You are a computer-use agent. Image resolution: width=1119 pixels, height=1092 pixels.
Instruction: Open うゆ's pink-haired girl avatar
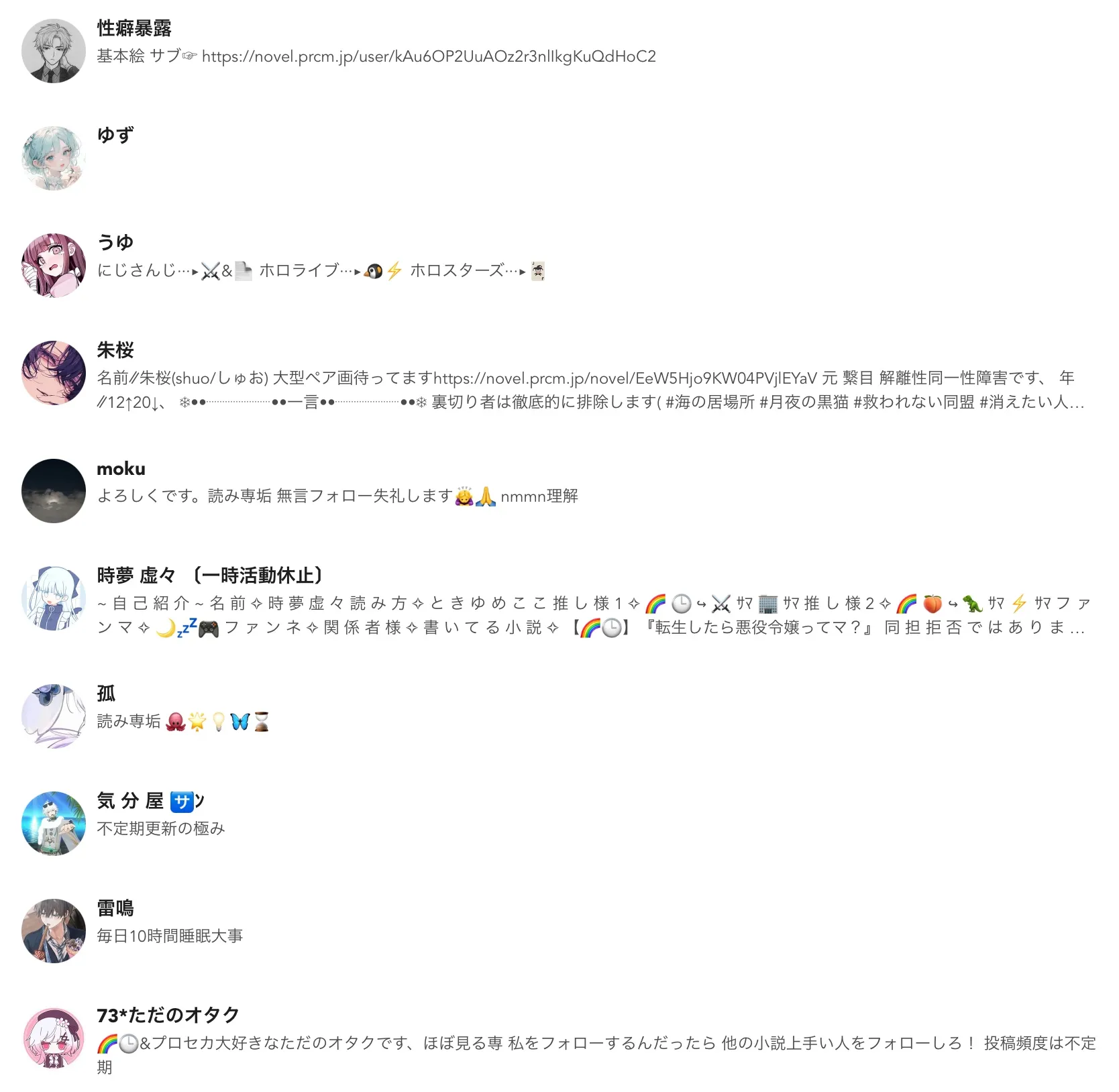click(54, 266)
